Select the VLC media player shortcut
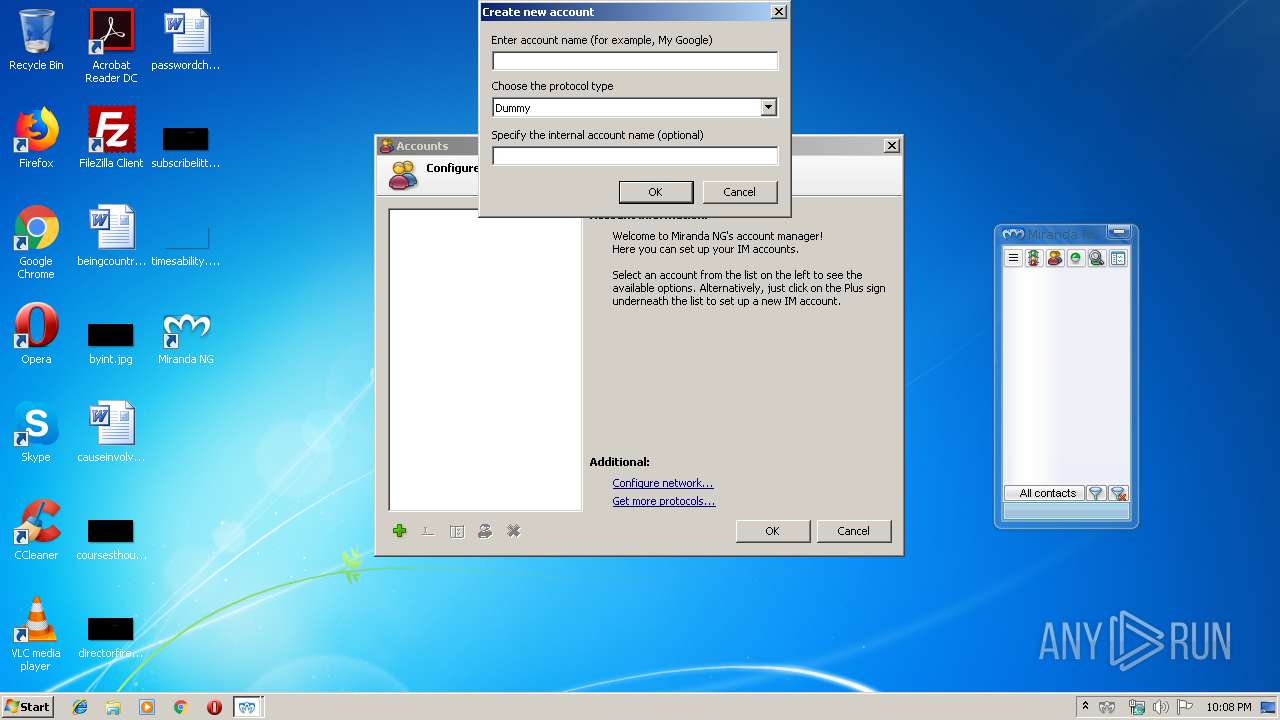The image size is (1280, 720). coord(36,634)
